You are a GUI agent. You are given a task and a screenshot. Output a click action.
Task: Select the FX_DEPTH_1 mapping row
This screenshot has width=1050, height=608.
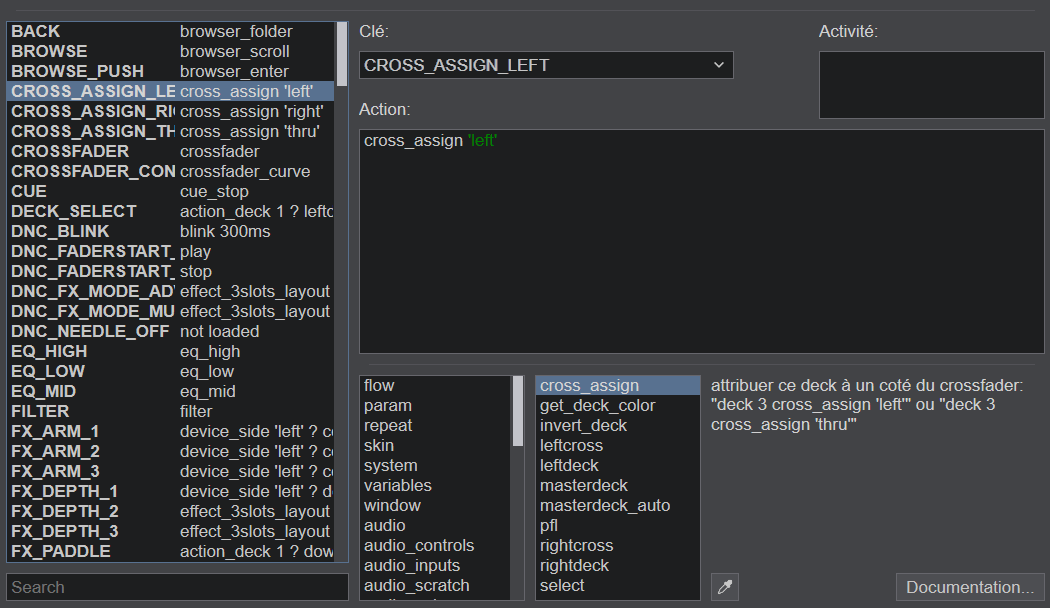[171, 491]
